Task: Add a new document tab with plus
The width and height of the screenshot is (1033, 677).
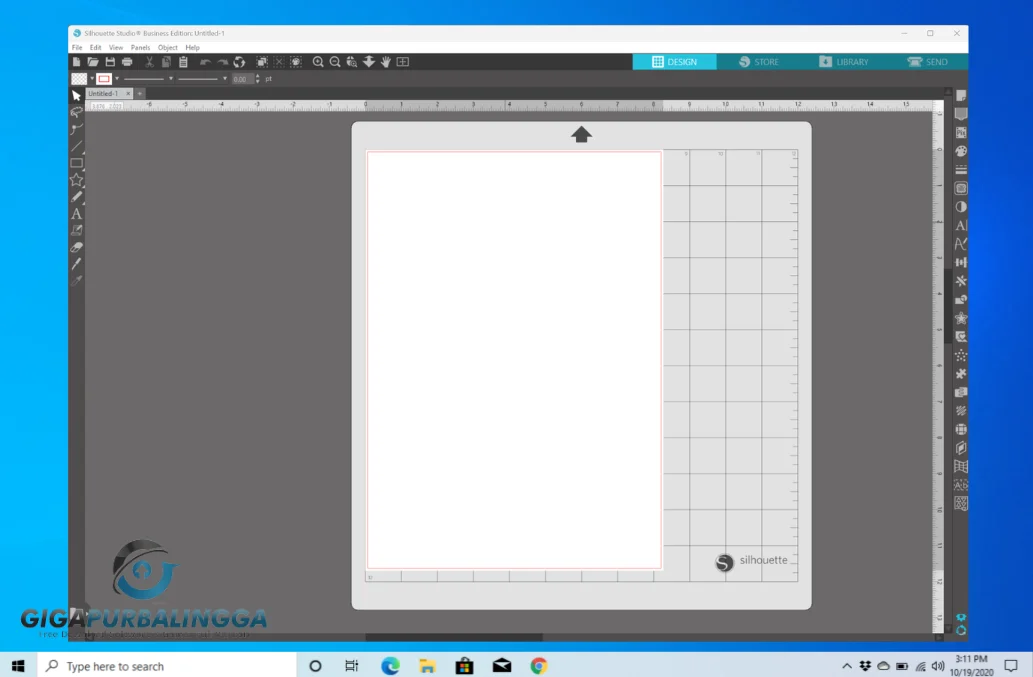Action: pos(140,94)
